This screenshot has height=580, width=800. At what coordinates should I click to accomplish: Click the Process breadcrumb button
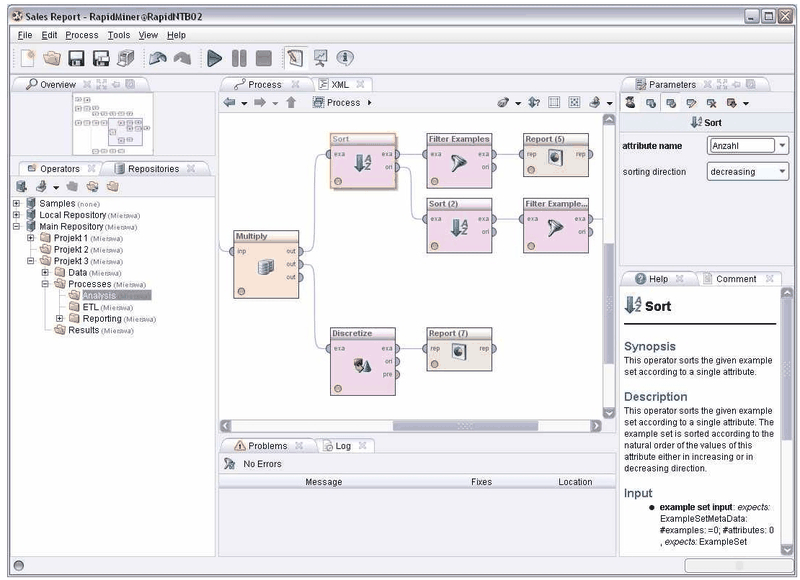[x=337, y=103]
